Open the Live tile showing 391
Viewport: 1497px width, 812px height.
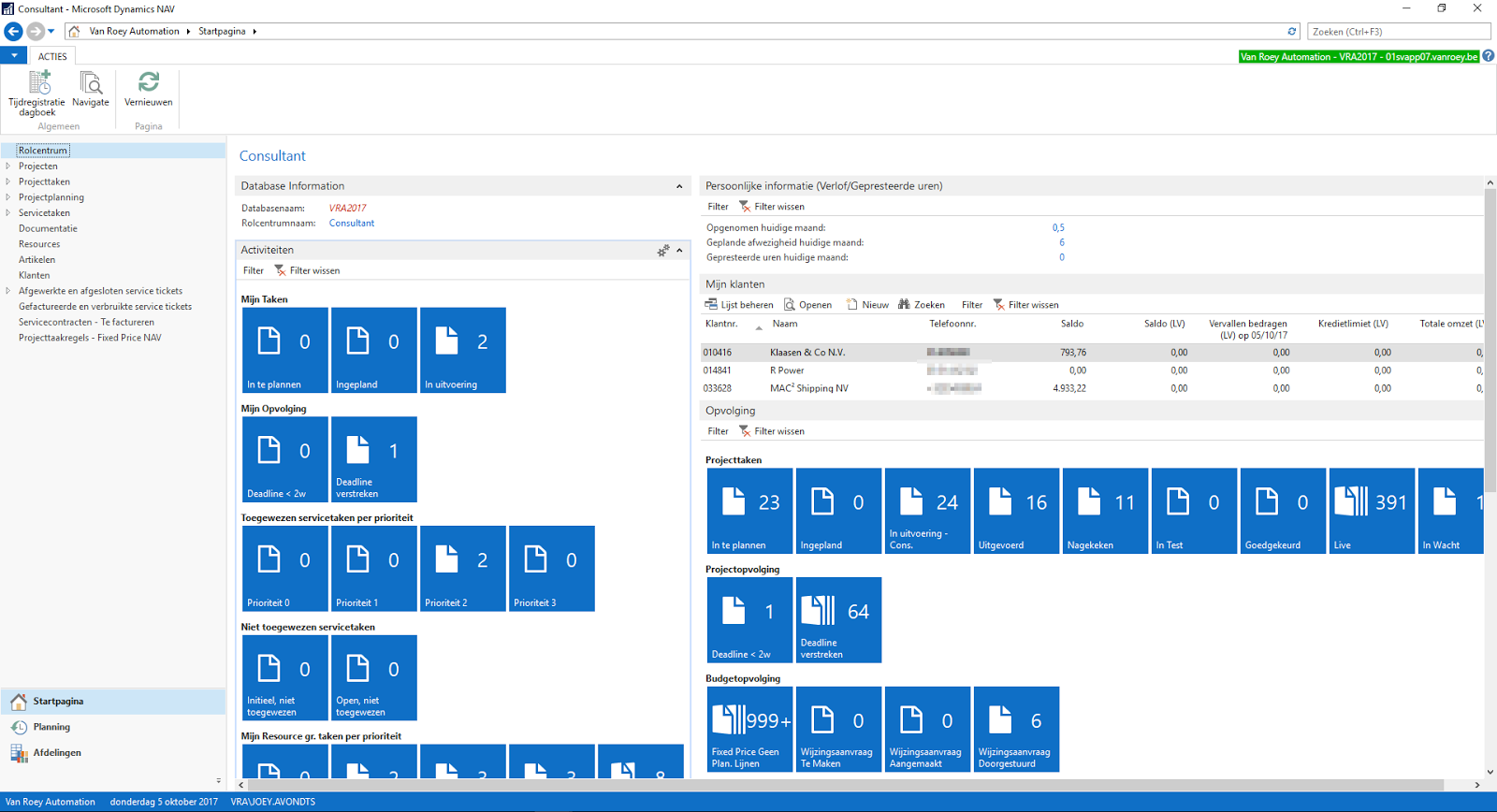(x=1373, y=511)
